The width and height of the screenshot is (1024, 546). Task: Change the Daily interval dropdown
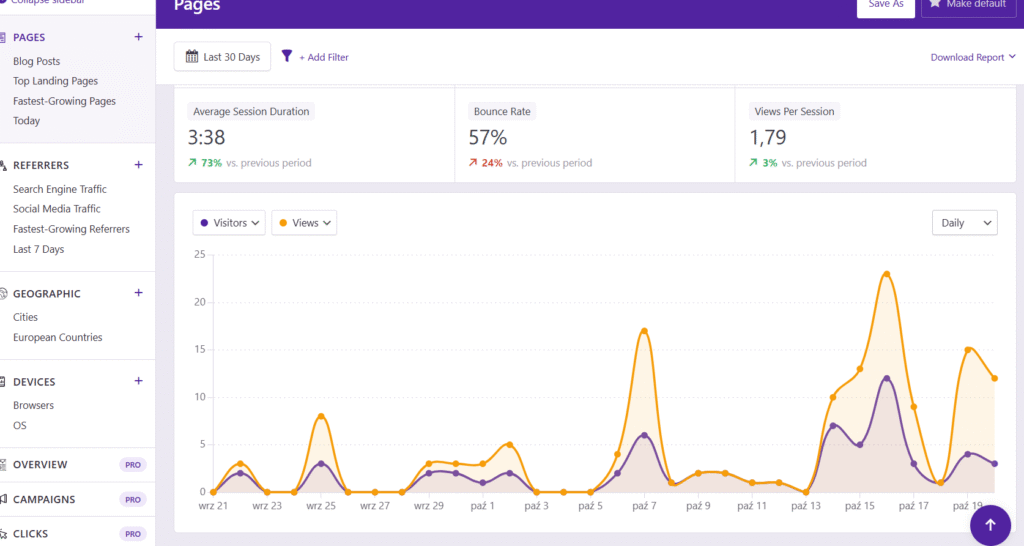tap(964, 223)
